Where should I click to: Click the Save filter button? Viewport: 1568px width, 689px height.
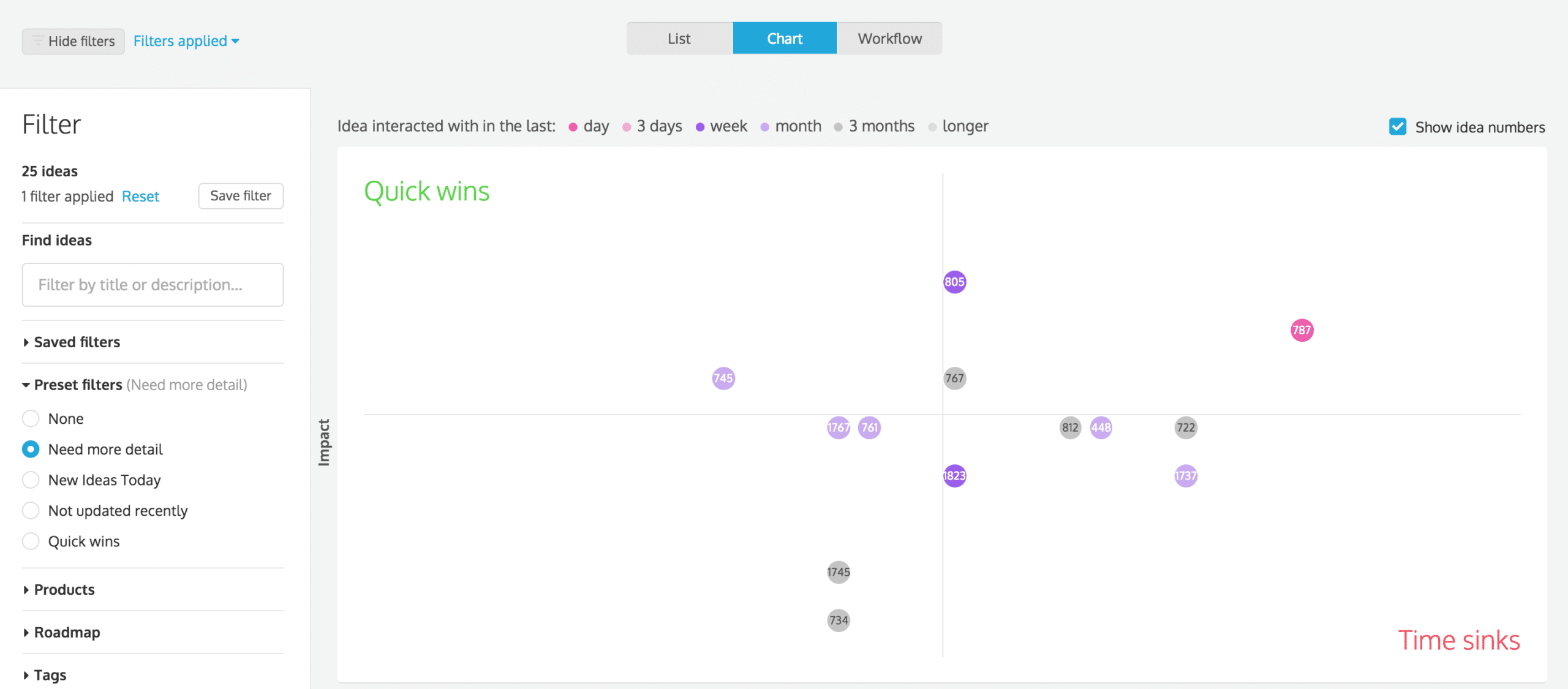[241, 196]
